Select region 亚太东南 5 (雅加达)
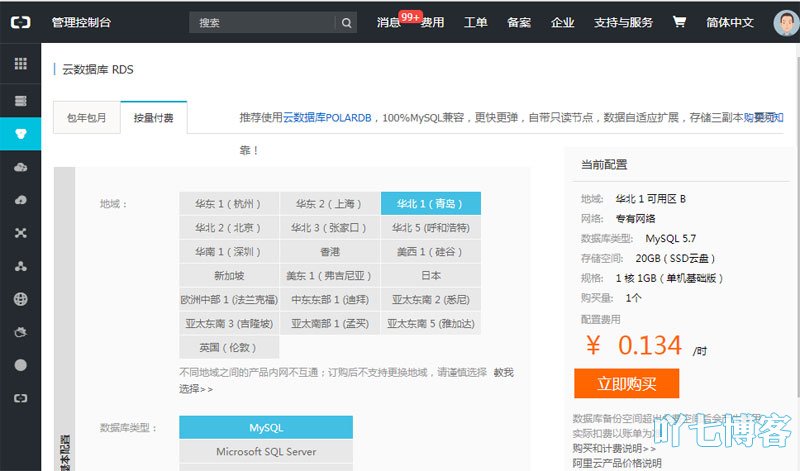800x471 pixels. point(431,324)
